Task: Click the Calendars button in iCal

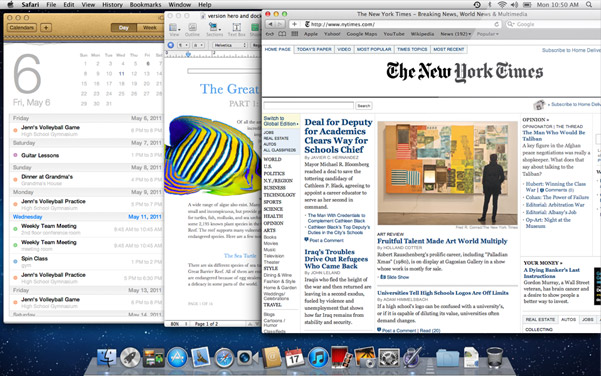Action: pyautogui.click(x=21, y=28)
